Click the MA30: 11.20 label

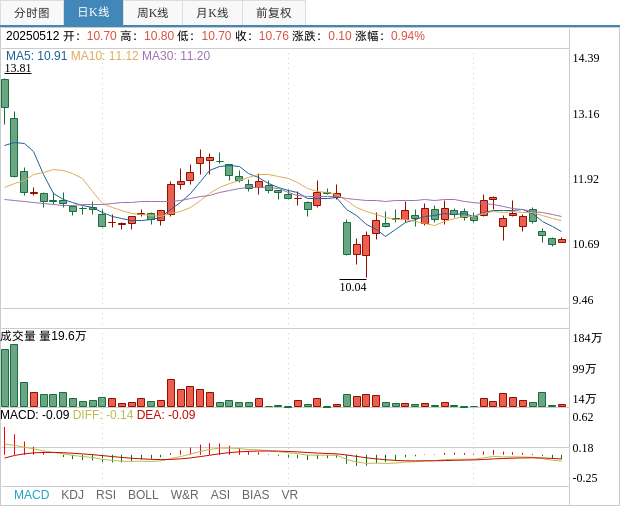(176, 56)
